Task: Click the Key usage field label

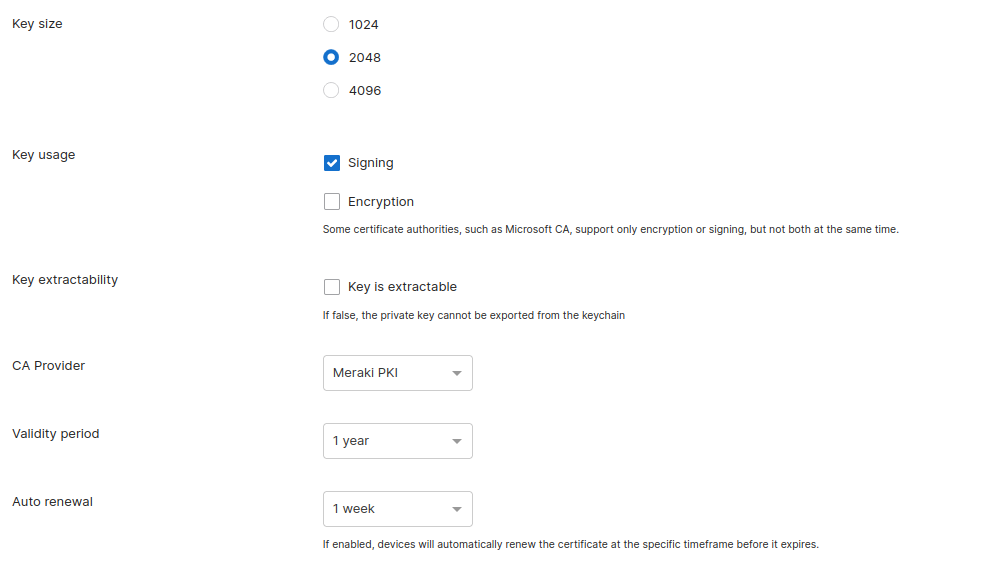Action: pyautogui.click(x=43, y=155)
